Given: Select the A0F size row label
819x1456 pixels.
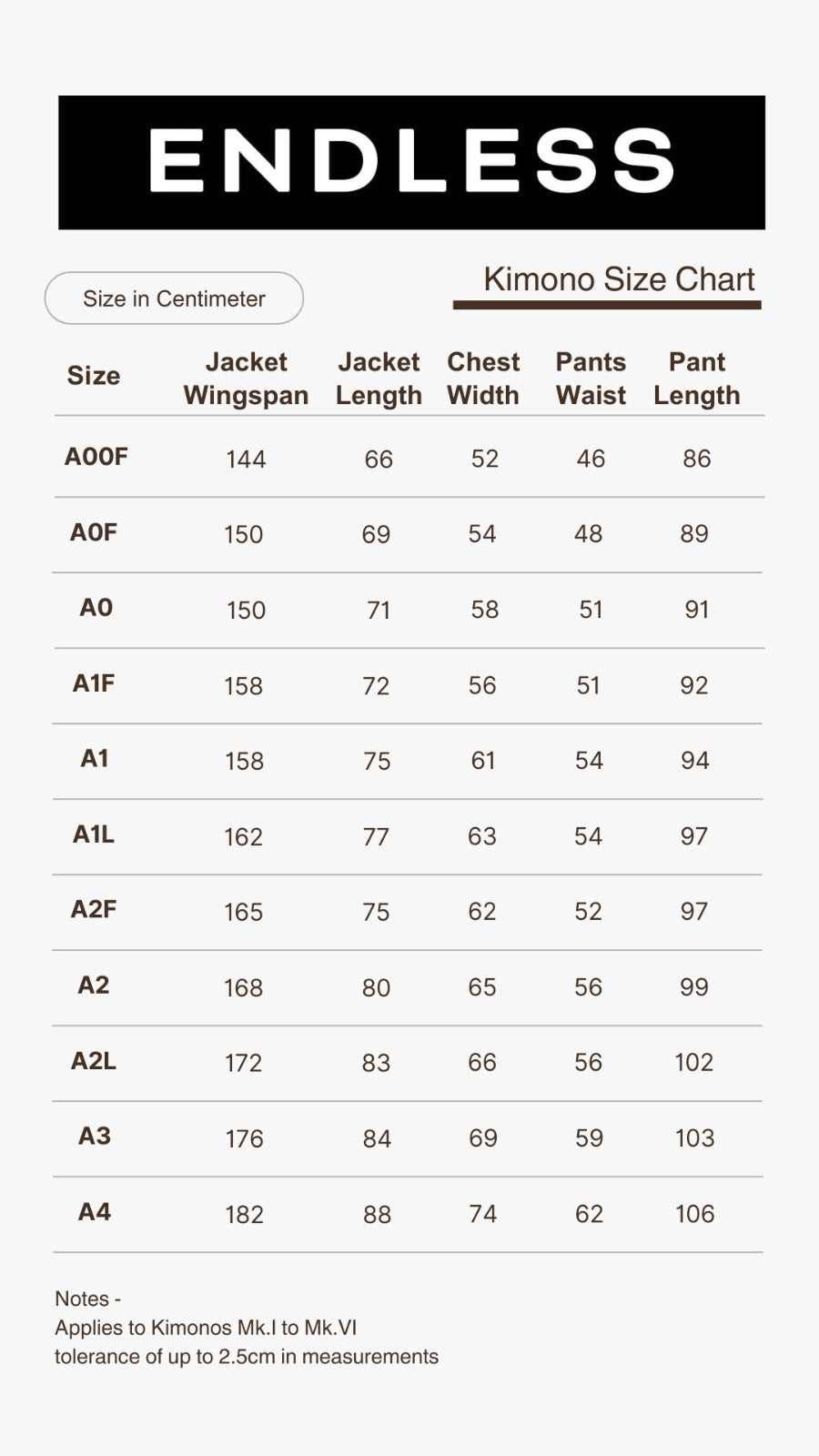Looking at the screenshot, I should click(94, 532).
